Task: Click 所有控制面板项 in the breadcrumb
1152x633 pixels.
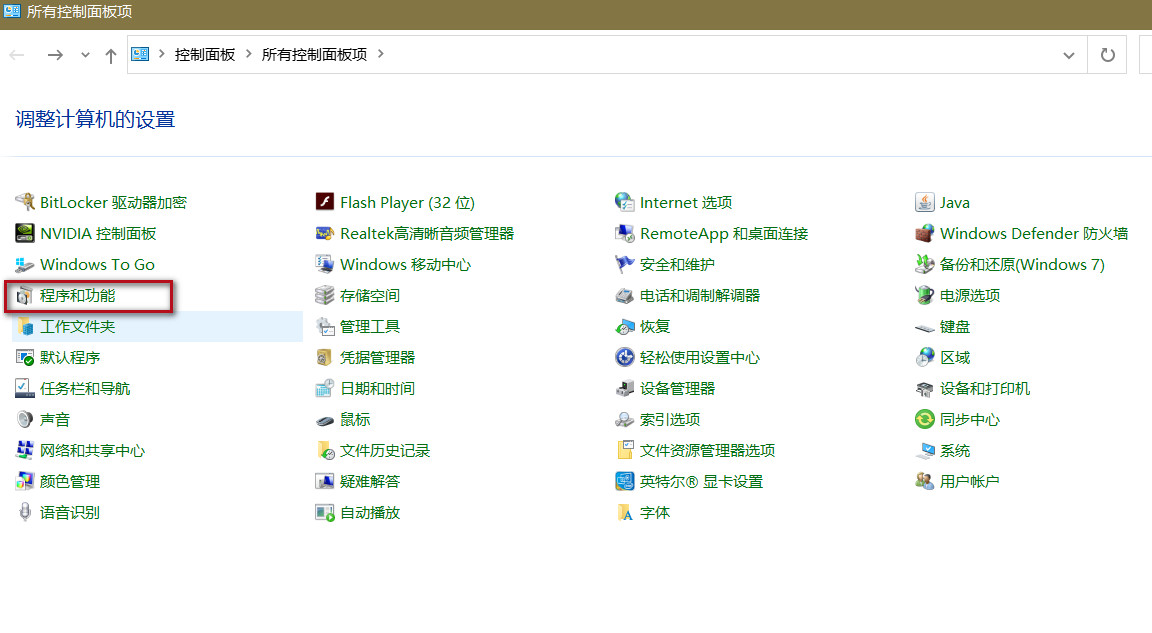Action: tap(314, 54)
